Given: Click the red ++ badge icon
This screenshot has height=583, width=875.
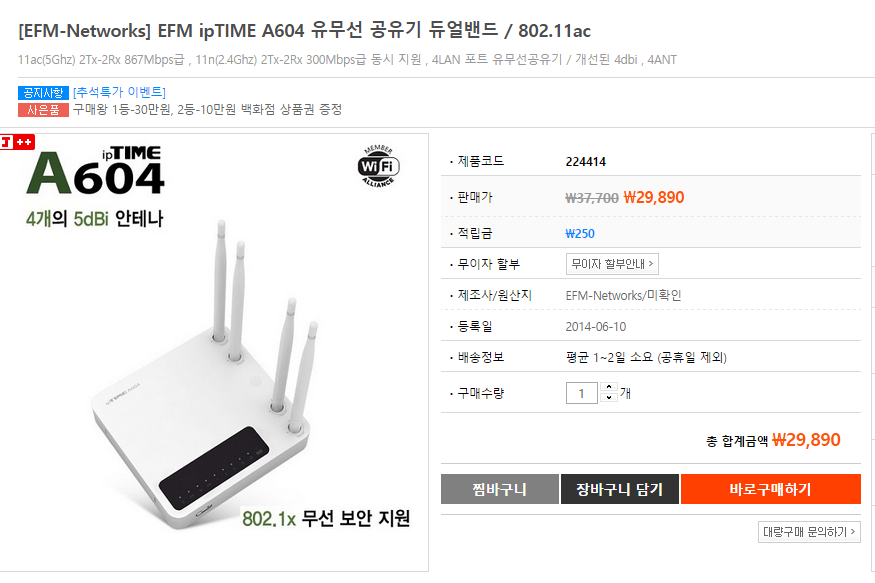Looking at the screenshot, I should [17, 142].
